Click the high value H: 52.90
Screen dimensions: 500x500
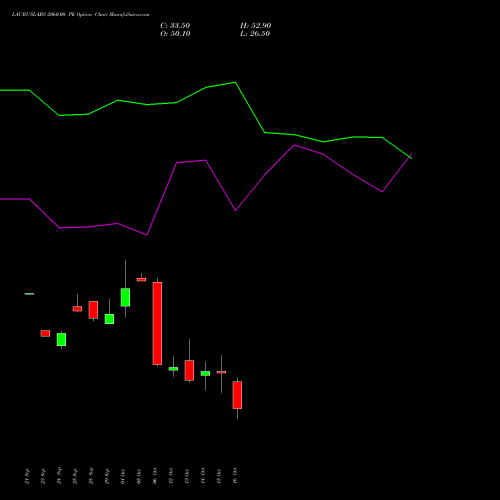click(255, 26)
